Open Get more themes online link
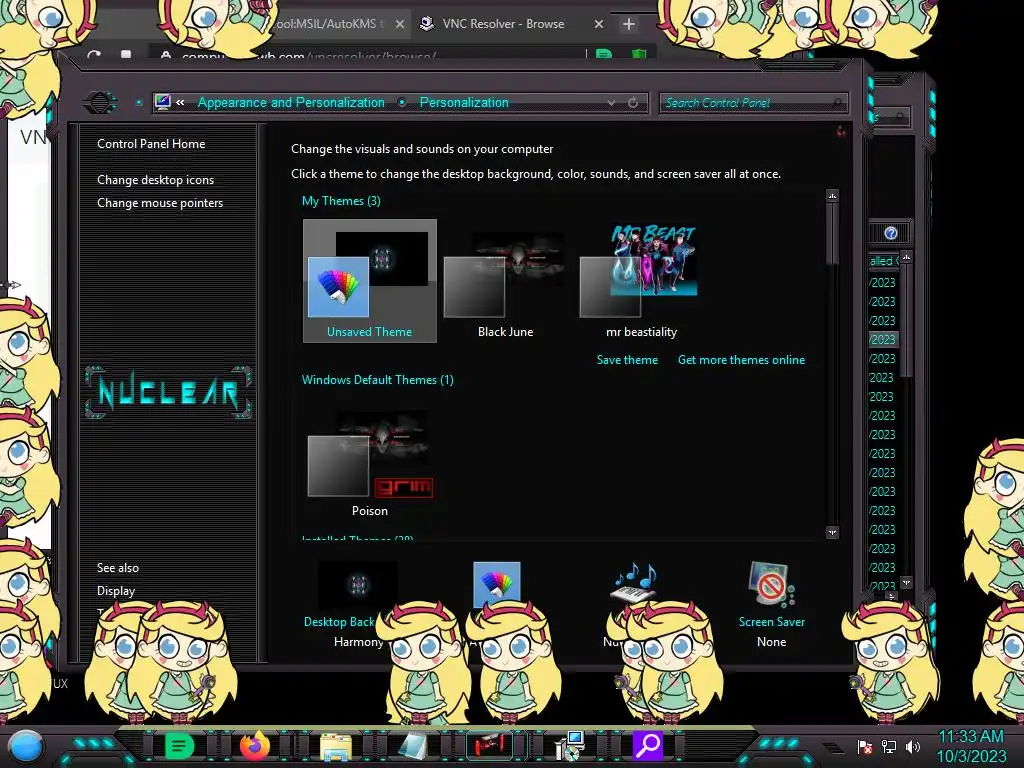 741,360
